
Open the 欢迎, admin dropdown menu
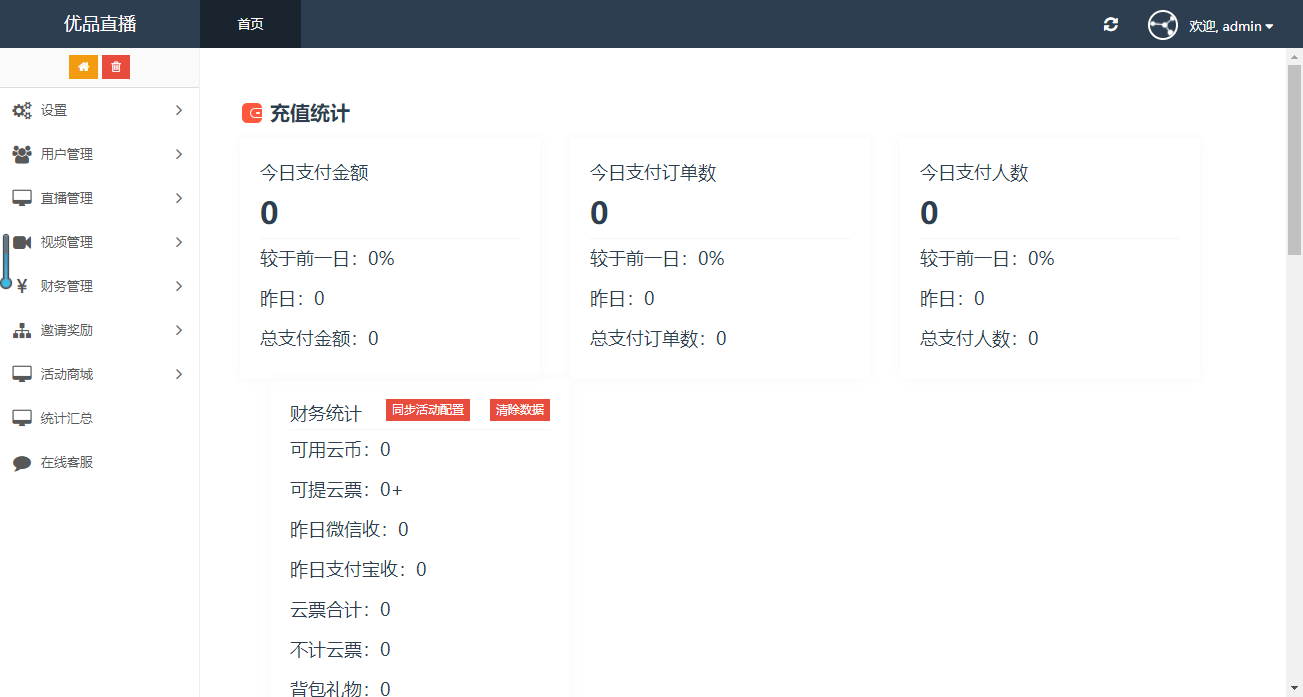pos(1230,26)
